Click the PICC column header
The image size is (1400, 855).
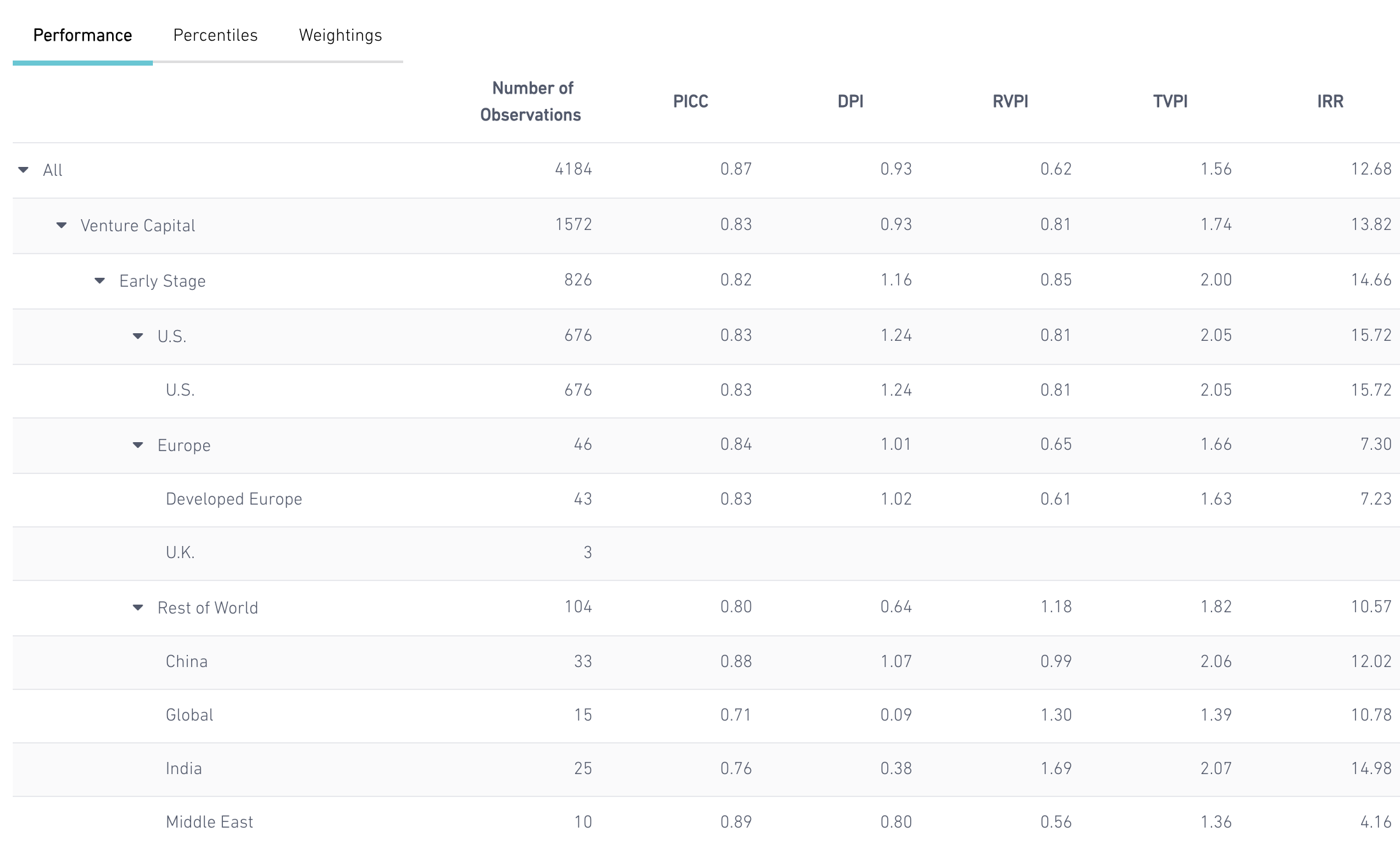coord(690,101)
